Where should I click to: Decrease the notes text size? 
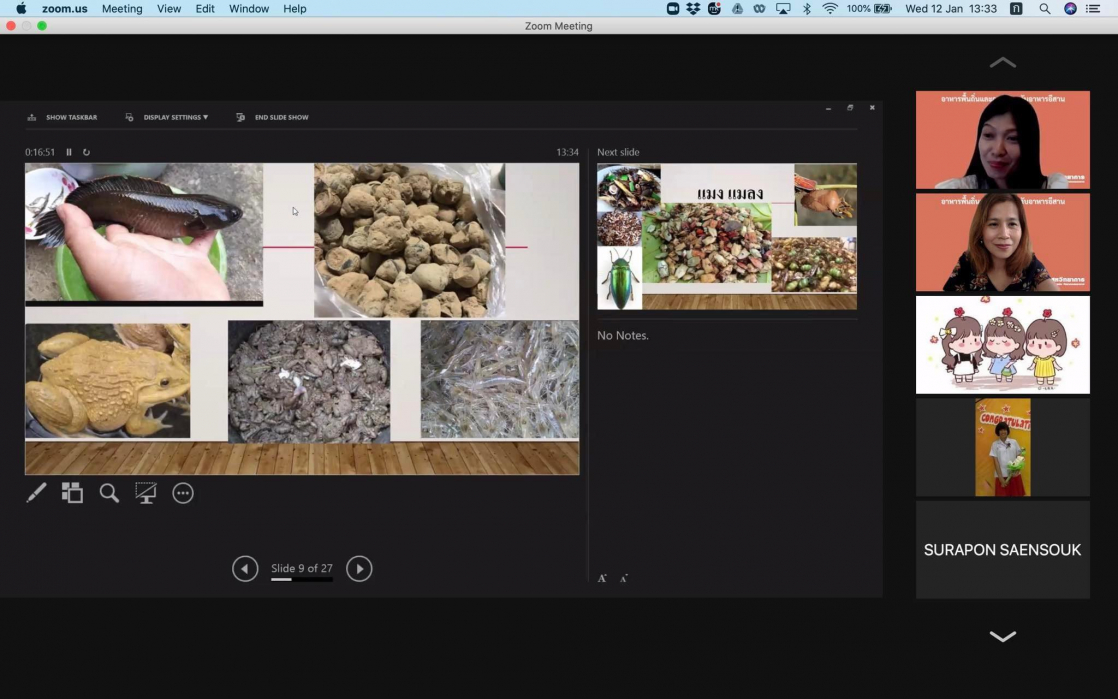click(624, 578)
